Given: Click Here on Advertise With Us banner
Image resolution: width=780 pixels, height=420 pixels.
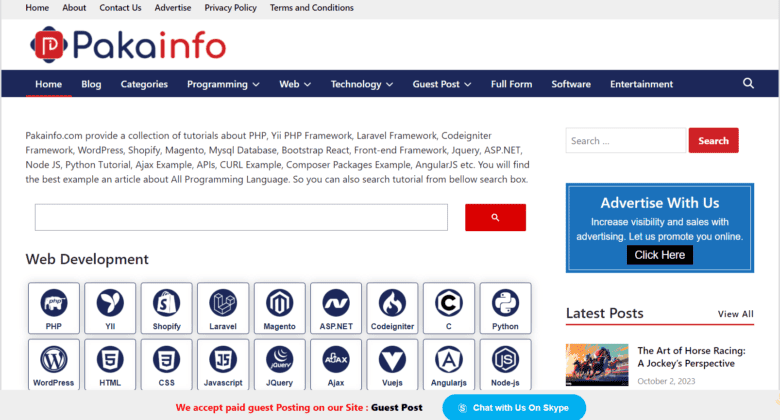Looking at the screenshot, I should (x=660, y=255).
